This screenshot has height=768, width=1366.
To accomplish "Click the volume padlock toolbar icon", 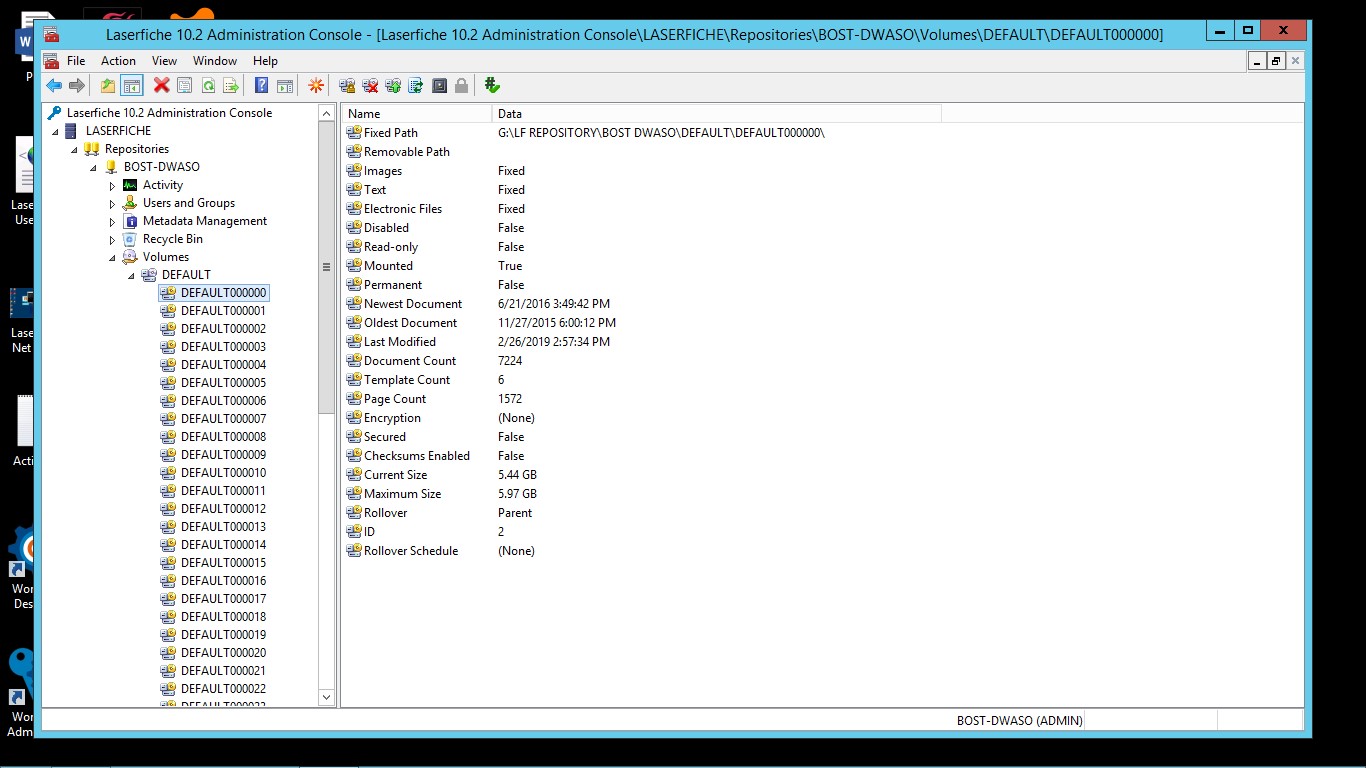I will [x=347, y=86].
